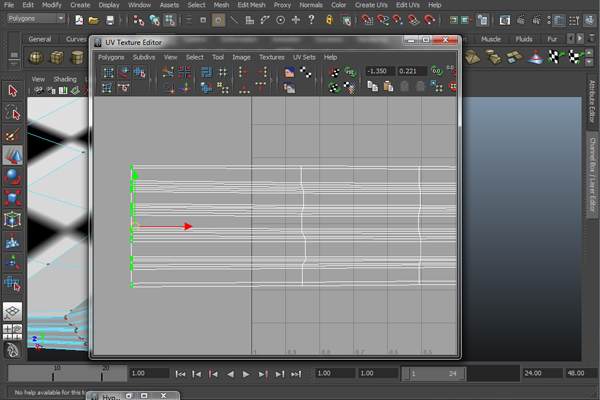Open the Create UVs menu

point(371,5)
